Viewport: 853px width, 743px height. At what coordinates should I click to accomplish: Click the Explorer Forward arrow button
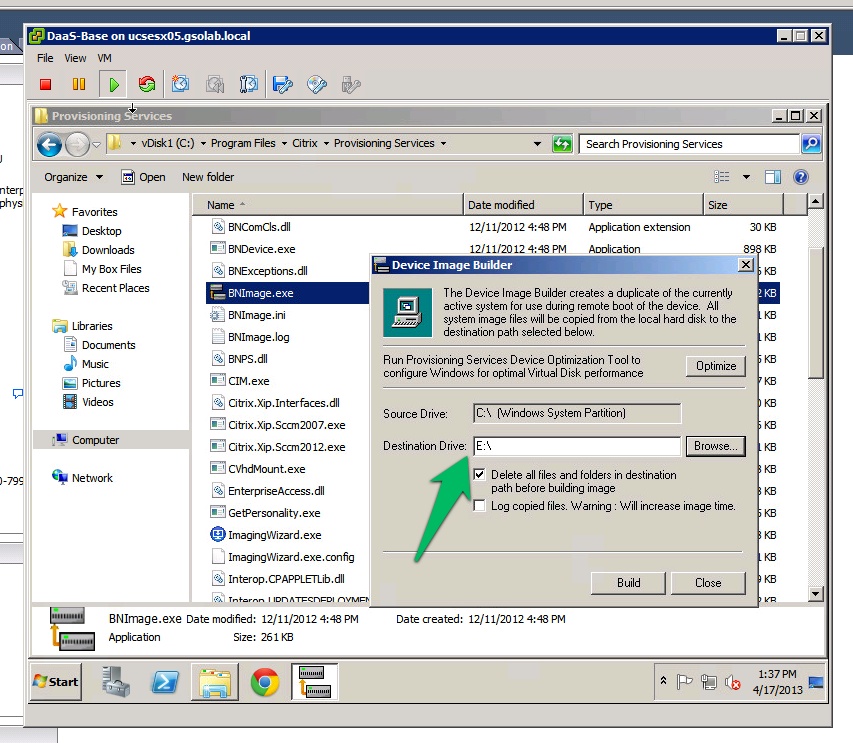point(77,145)
